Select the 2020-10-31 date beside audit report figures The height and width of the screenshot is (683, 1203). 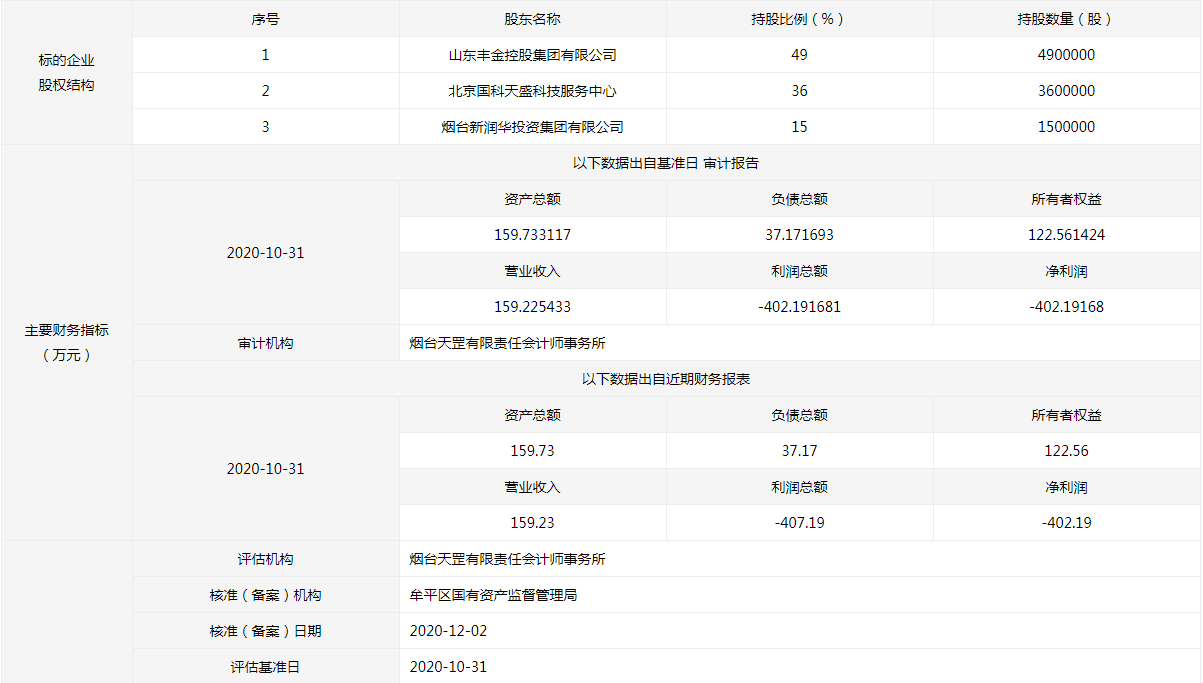[265, 253]
